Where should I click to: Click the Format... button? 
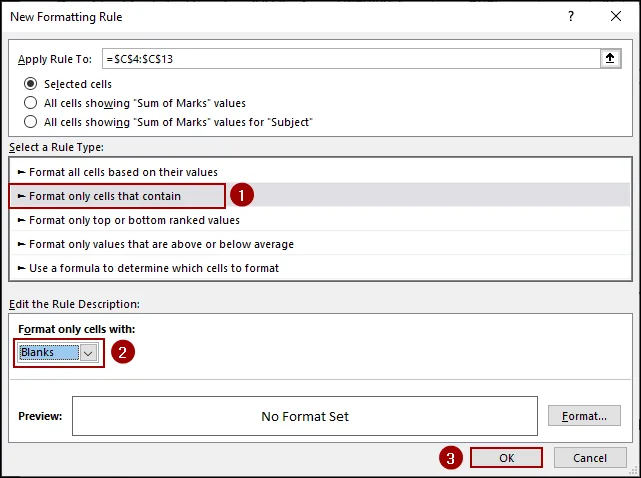[x=584, y=416]
